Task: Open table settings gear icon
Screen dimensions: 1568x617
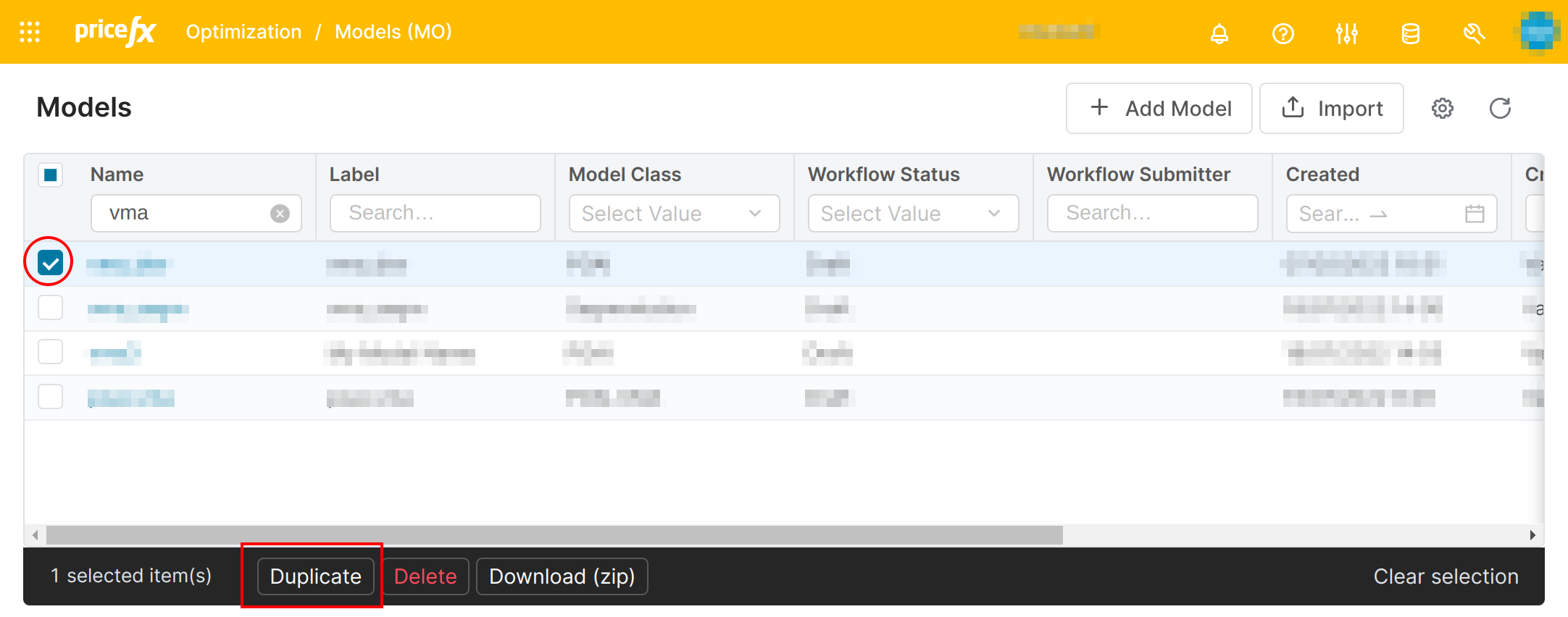Action: [x=1442, y=109]
